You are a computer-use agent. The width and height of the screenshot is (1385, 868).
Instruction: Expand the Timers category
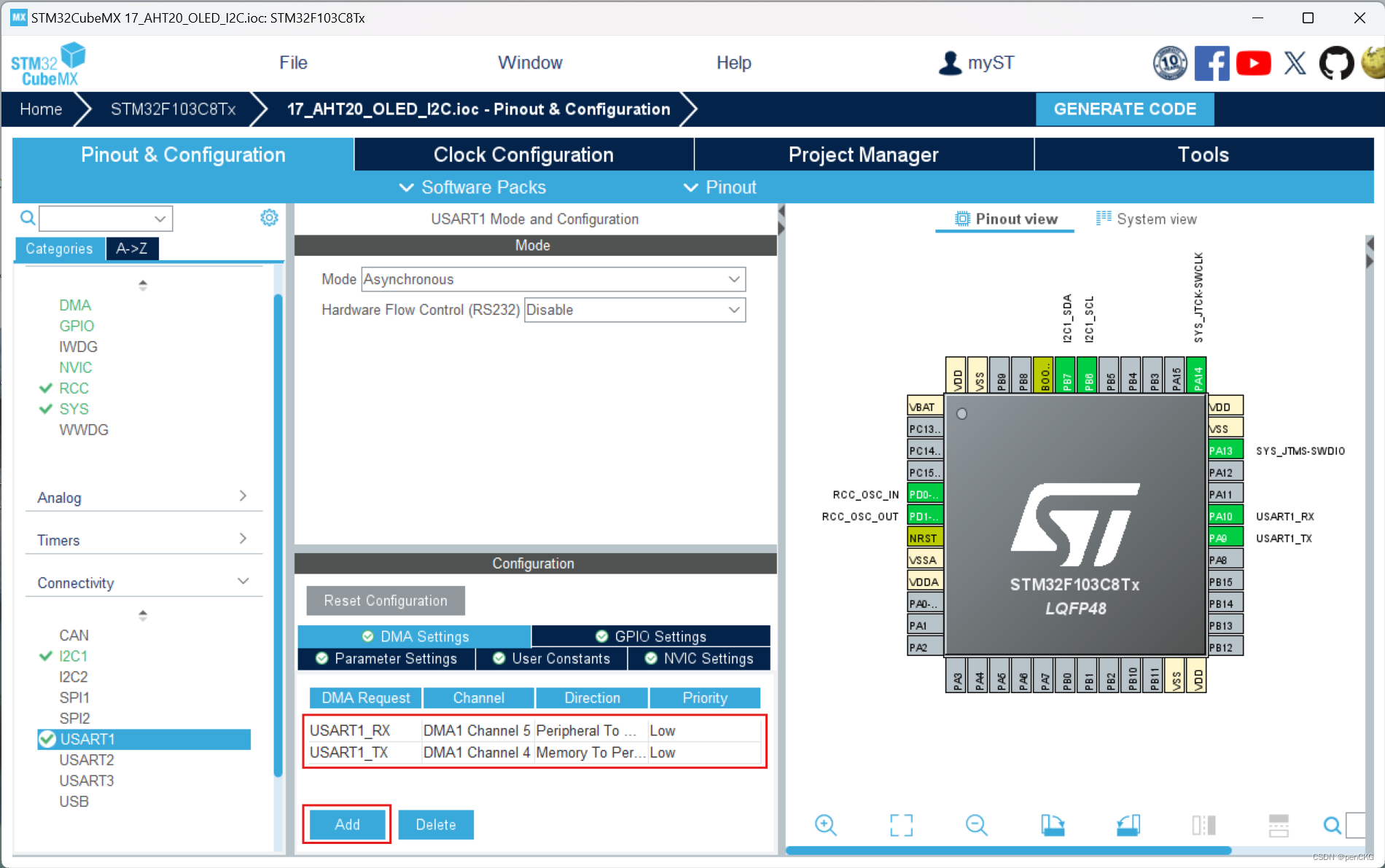[x=143, y=540]
